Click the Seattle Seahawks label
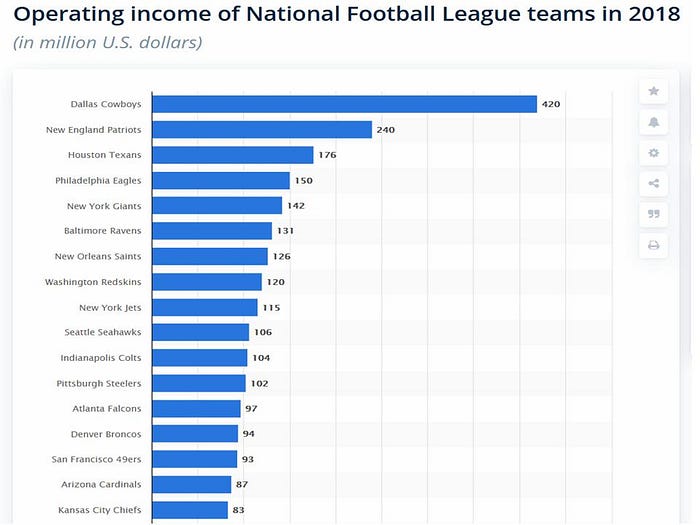Image resolution: width=700 pixels, height=525 pixels. [103, 332]
